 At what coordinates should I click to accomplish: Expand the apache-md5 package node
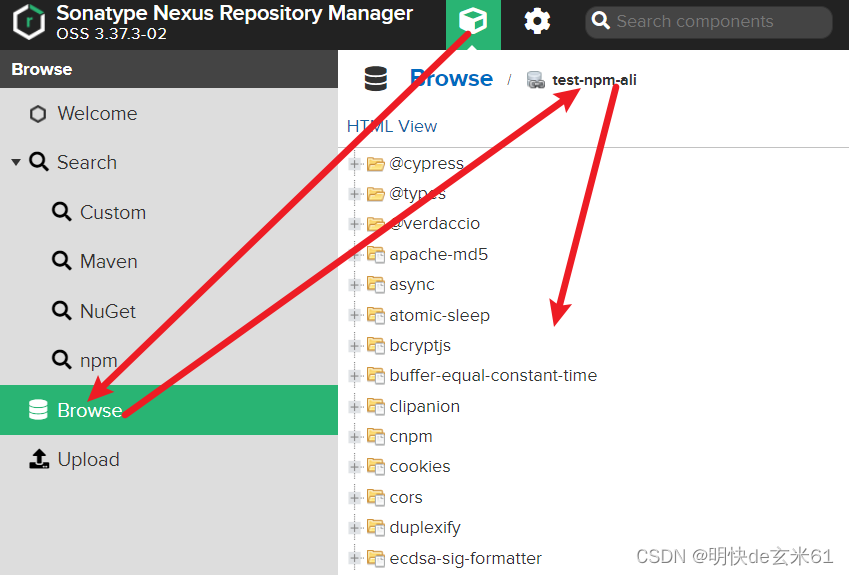(355, 254)
